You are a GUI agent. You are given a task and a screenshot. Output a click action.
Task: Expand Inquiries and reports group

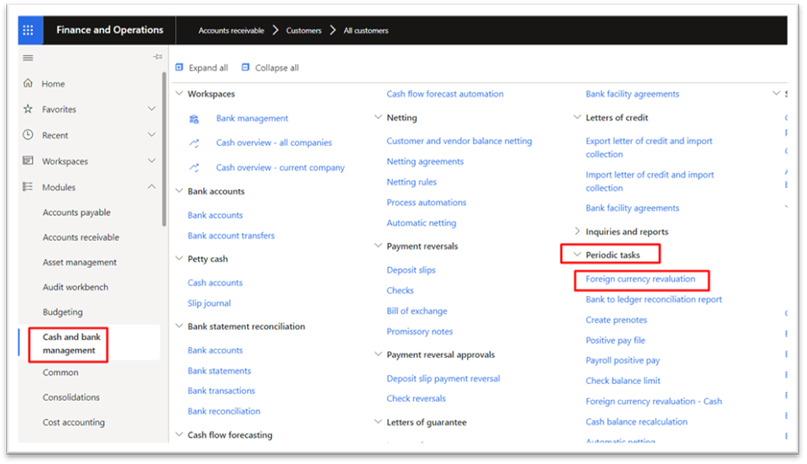point(577,231)
